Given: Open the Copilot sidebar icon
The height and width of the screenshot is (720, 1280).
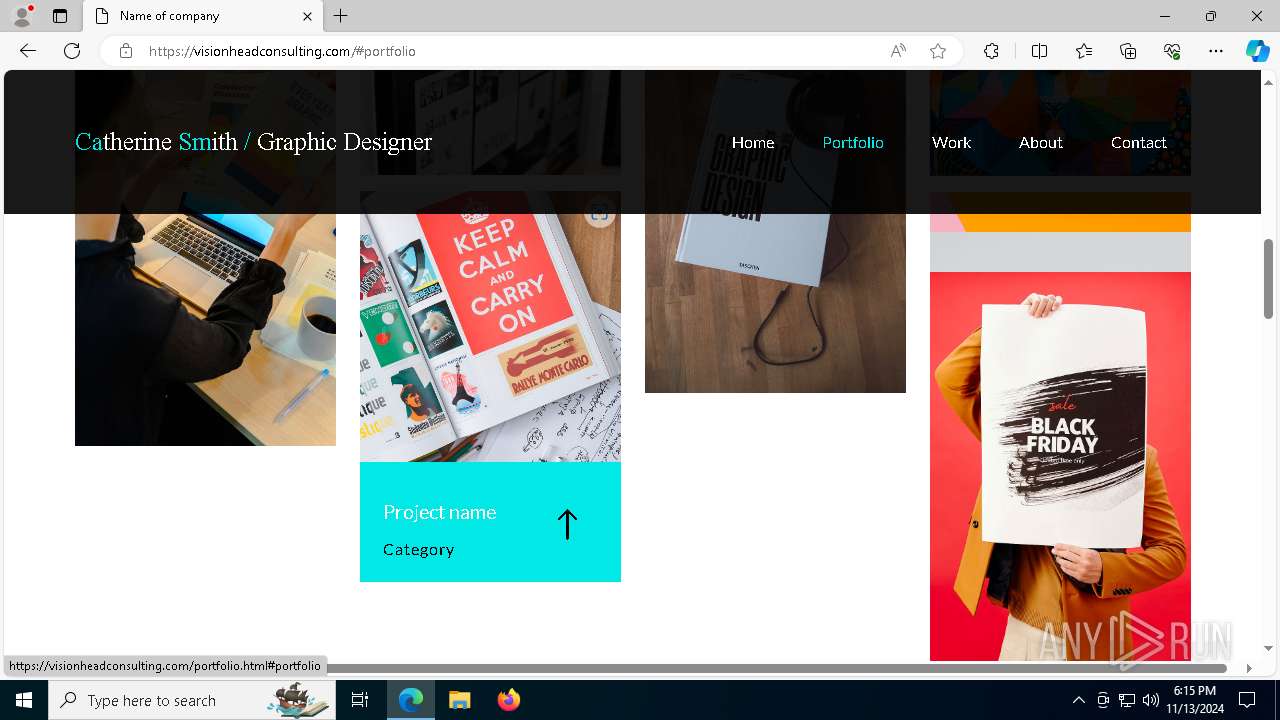Looking at the screenshot, I should pos(1257,51).
